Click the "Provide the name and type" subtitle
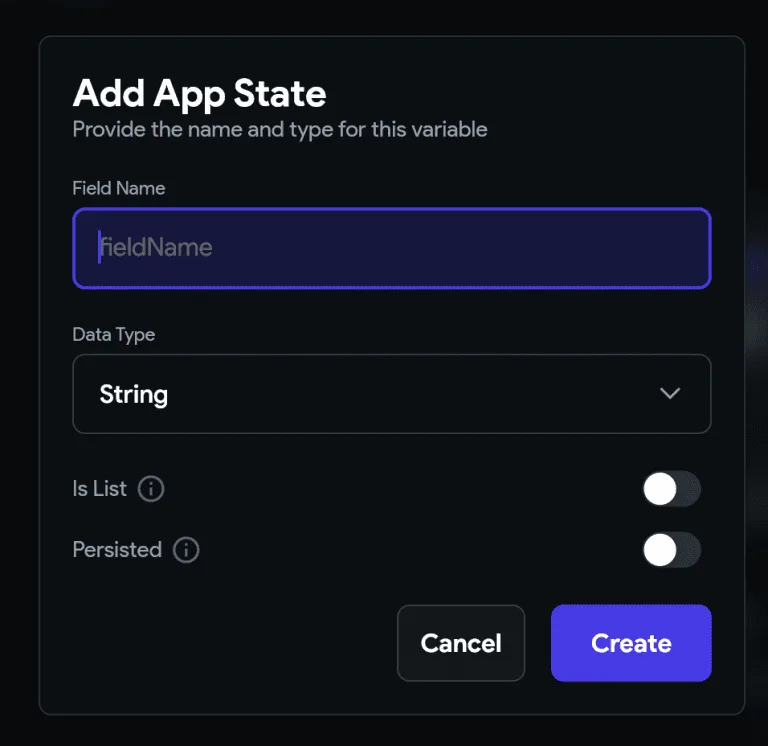Image resolution: width=768 pixels, height=746 pixels. 280,129
